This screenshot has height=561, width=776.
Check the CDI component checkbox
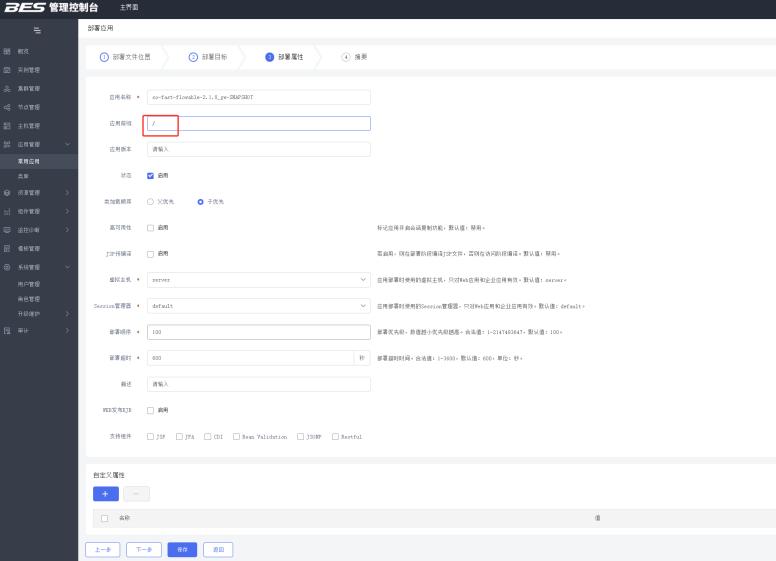pos(208,437)
